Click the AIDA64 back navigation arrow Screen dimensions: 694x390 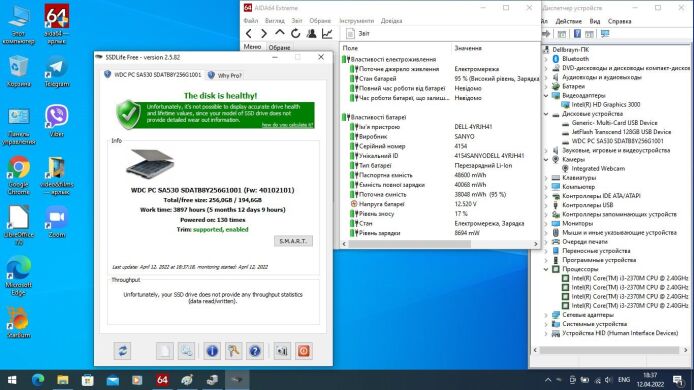pos(249,33)
